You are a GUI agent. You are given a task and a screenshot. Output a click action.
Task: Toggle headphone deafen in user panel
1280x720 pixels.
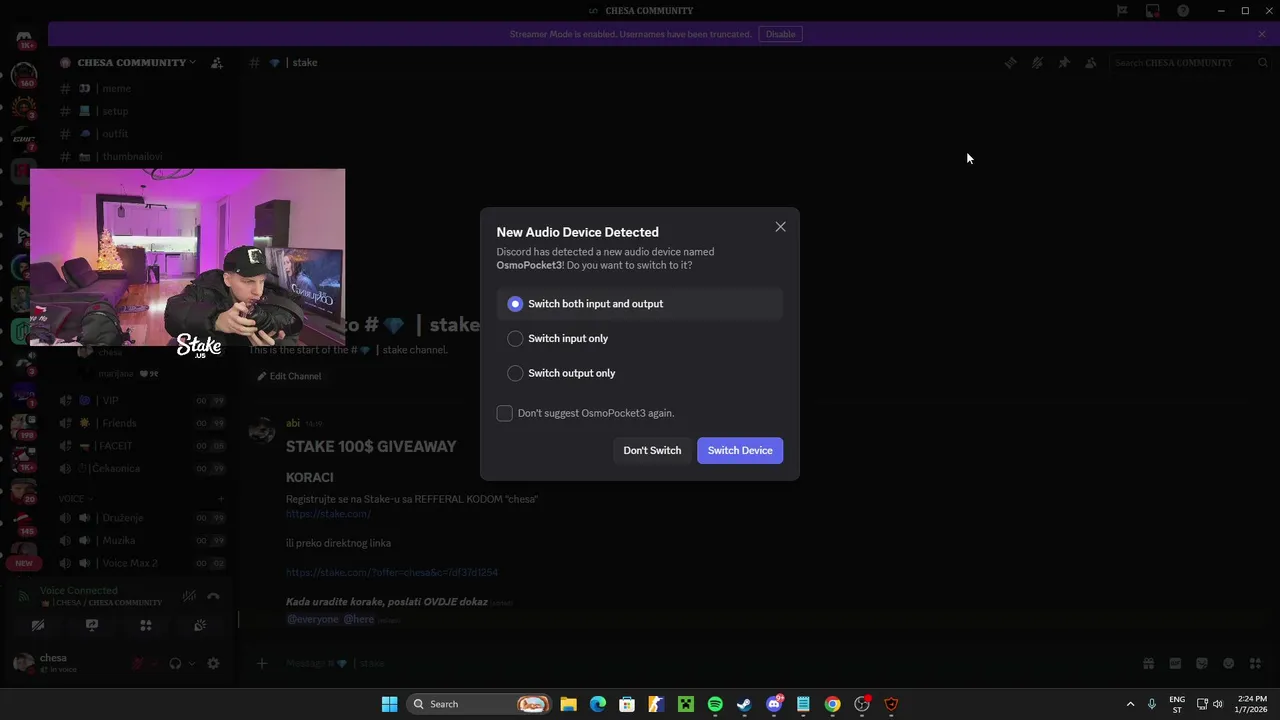point(175,663)
